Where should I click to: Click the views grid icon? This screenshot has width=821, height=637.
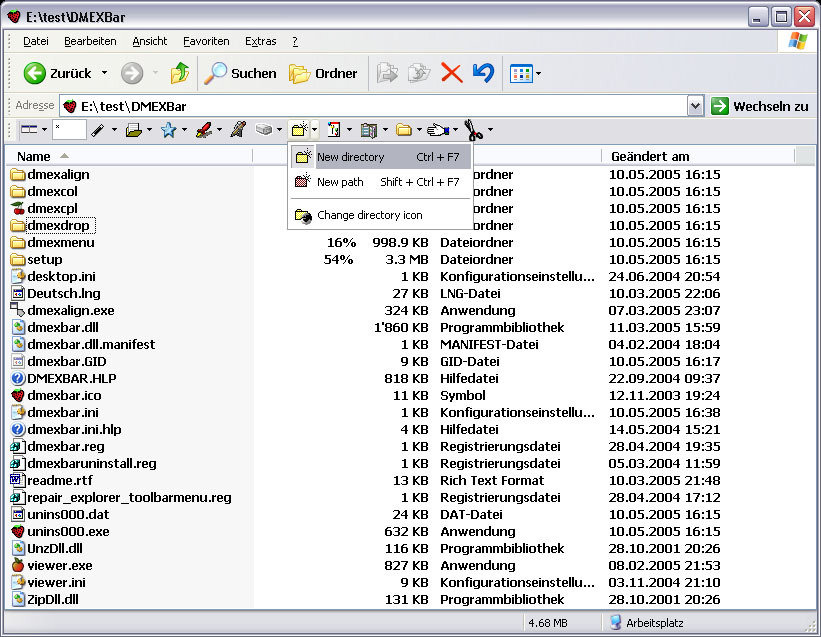(521, 74)
